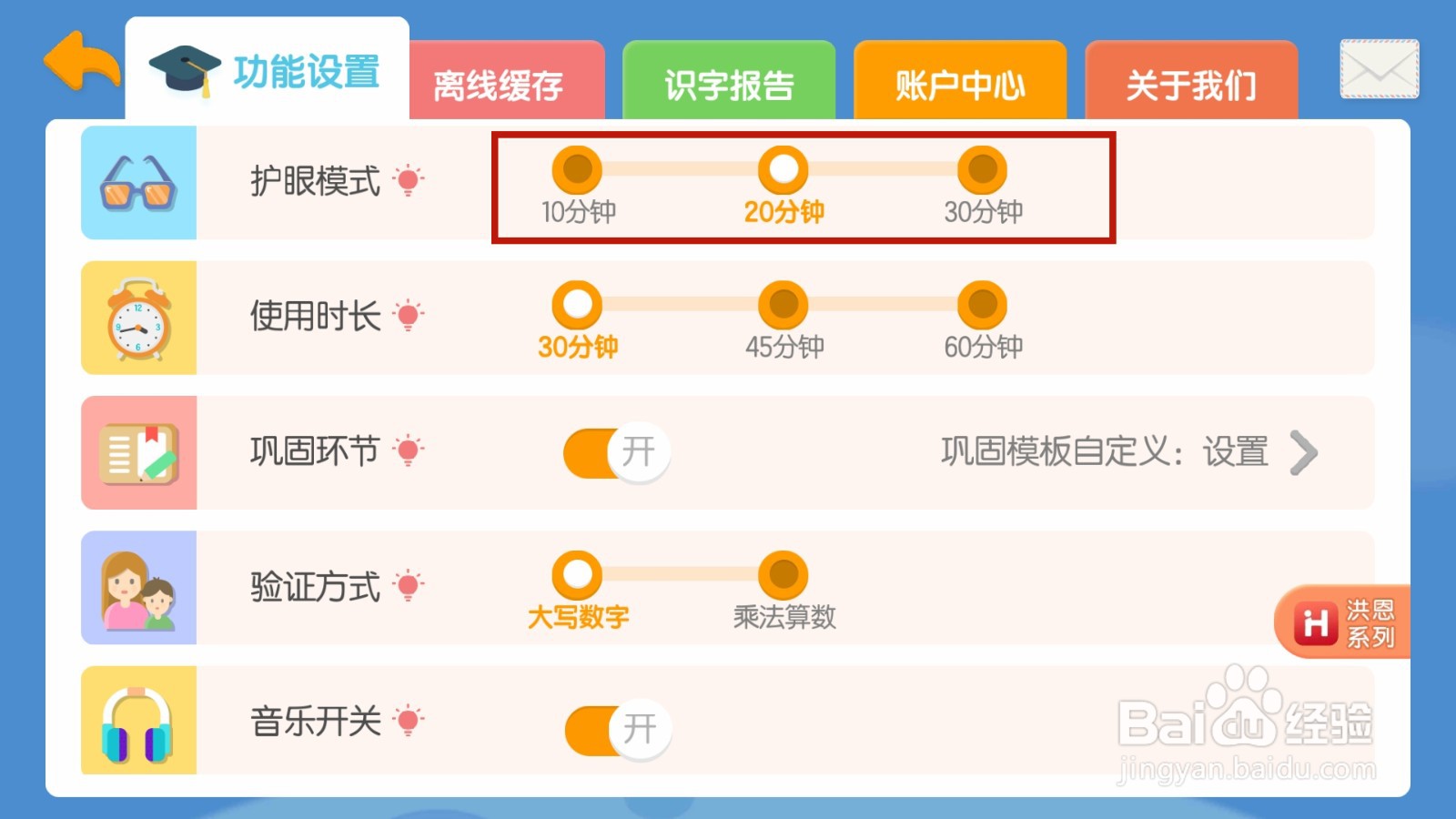
Task: Select 乘法算数 verification option
Action: coord(784,576)
